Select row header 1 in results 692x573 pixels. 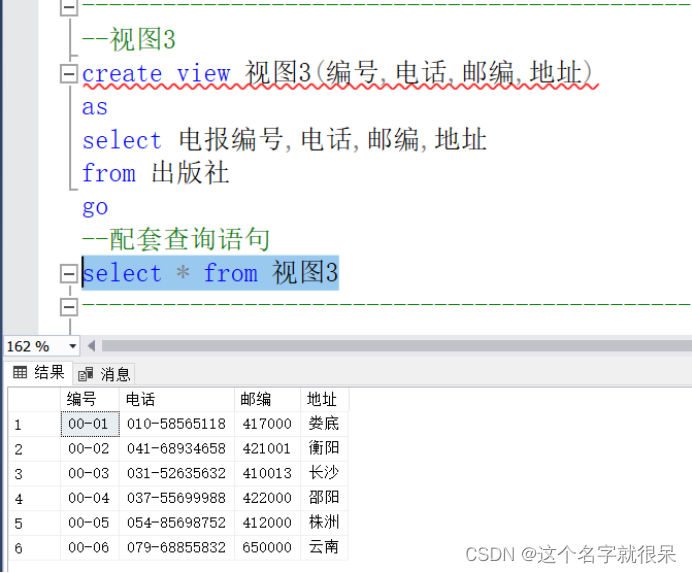34,425
